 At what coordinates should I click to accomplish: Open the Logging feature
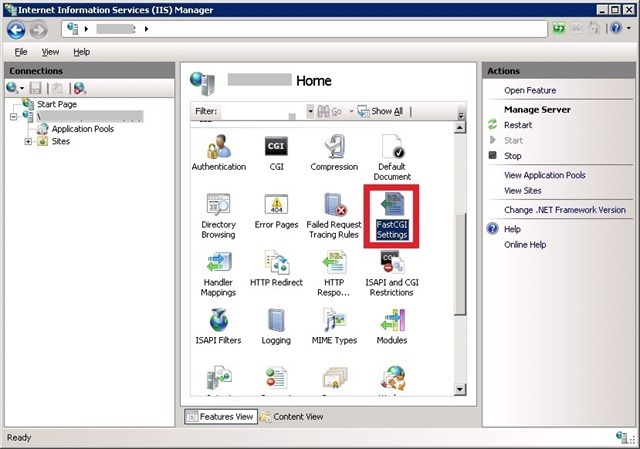276,327
